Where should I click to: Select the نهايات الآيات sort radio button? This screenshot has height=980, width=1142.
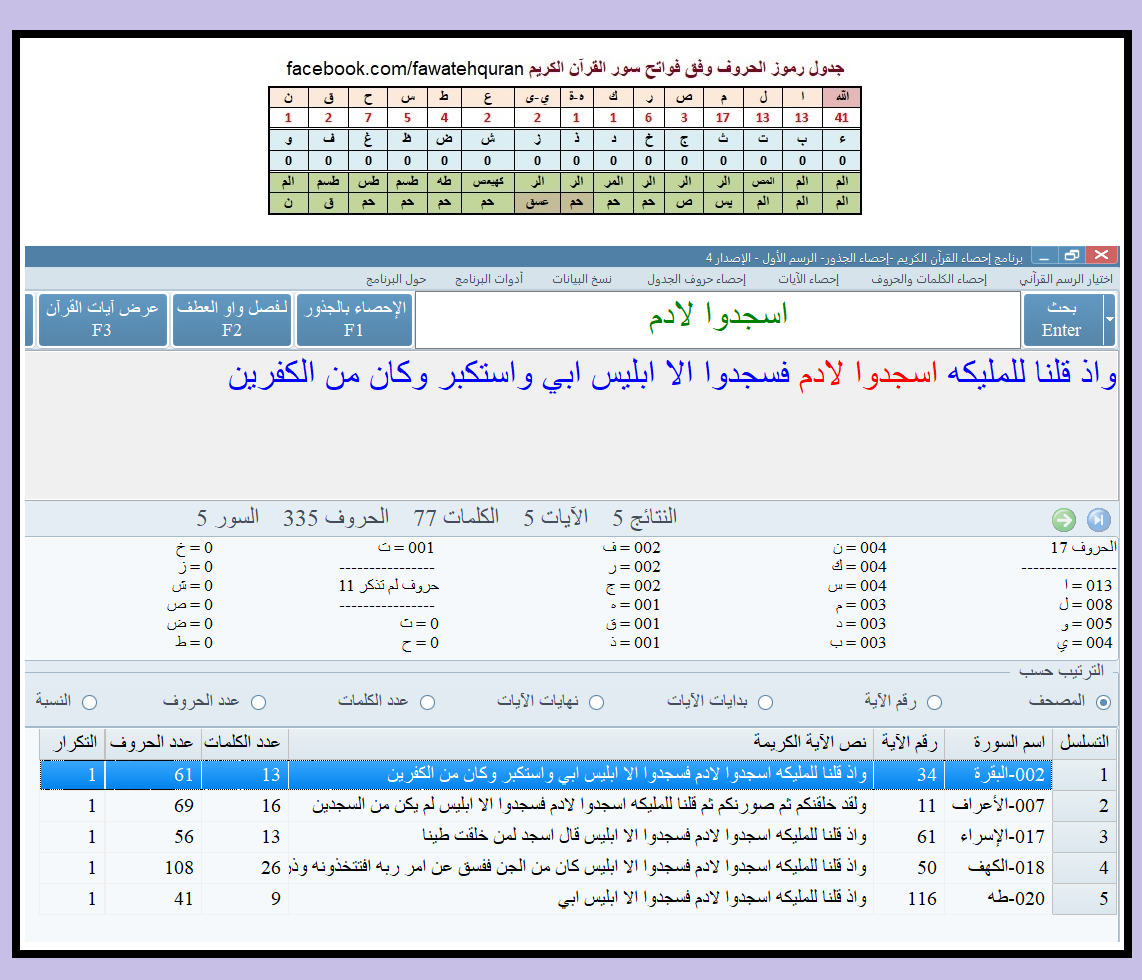[x=596, y=702]
